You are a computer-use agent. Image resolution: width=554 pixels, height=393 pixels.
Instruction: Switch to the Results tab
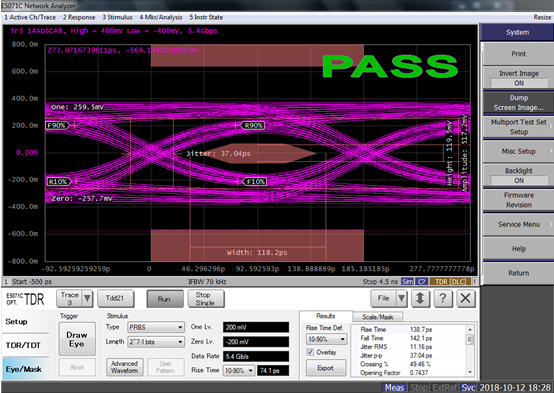click(x=326, y=316)
